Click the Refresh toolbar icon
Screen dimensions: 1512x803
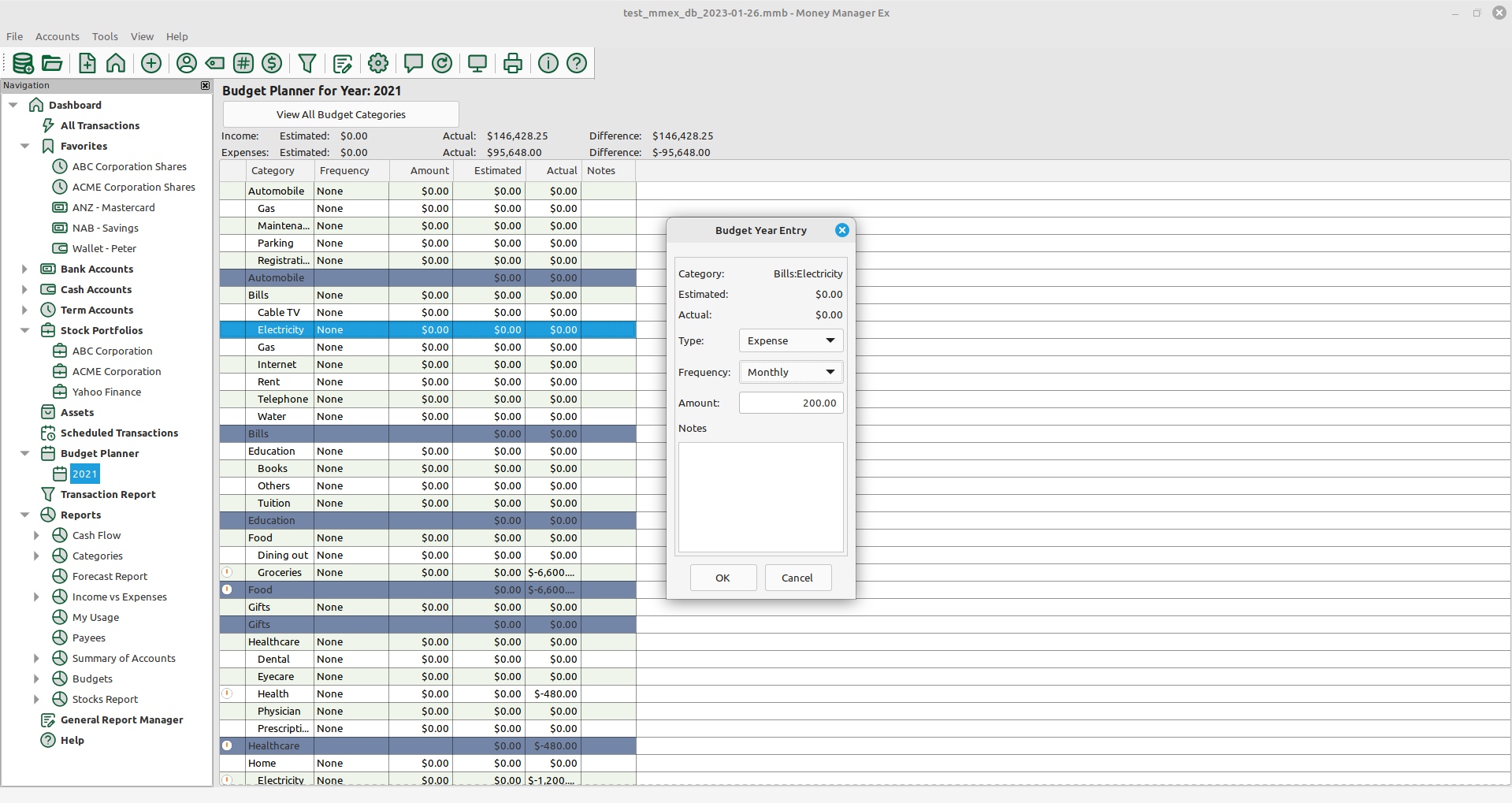pos(442,63)
